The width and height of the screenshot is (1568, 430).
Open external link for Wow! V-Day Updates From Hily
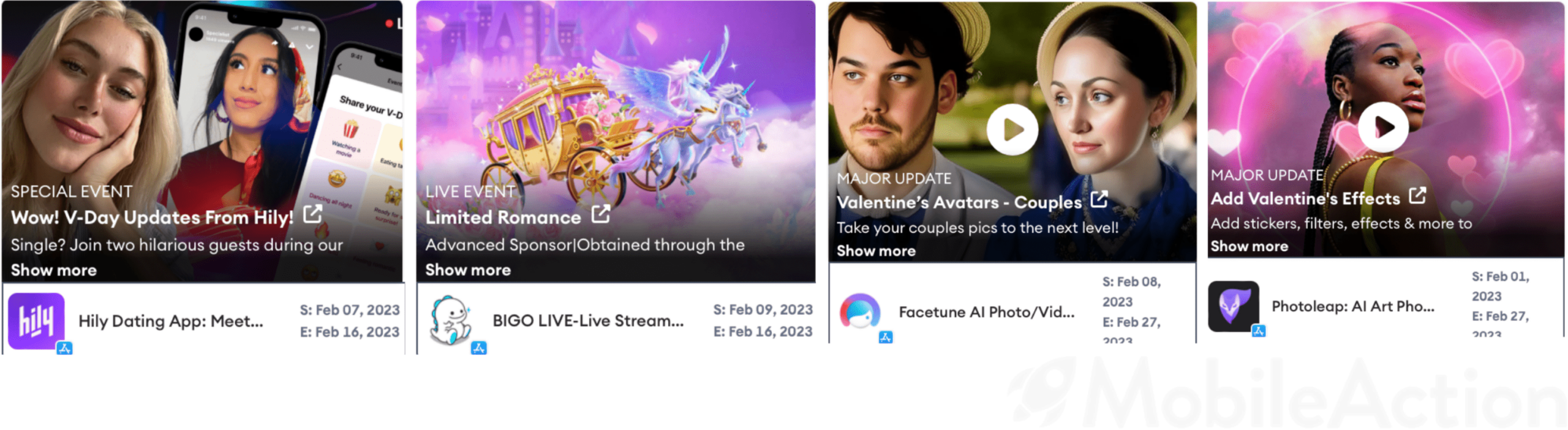[x=313, y=214]
